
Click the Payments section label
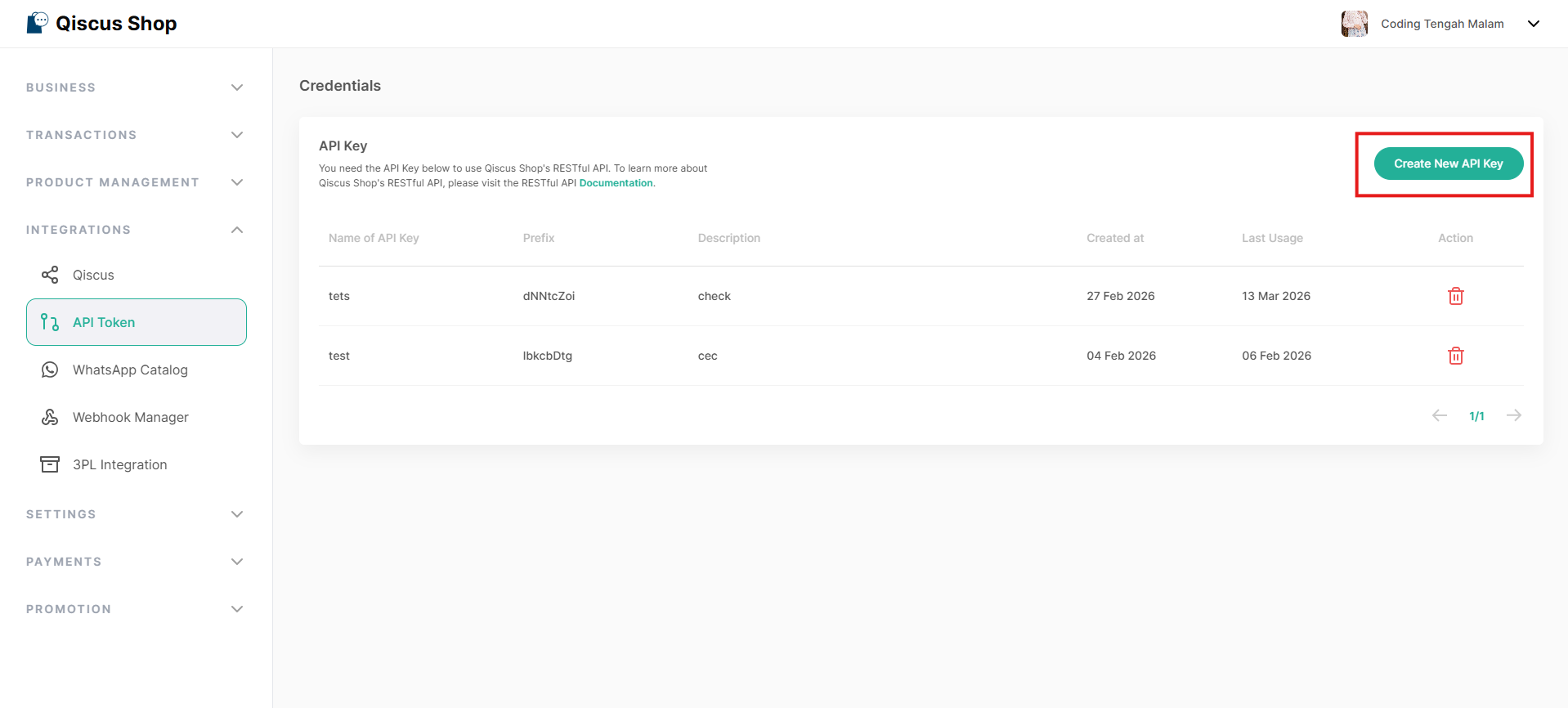point(64,562)
